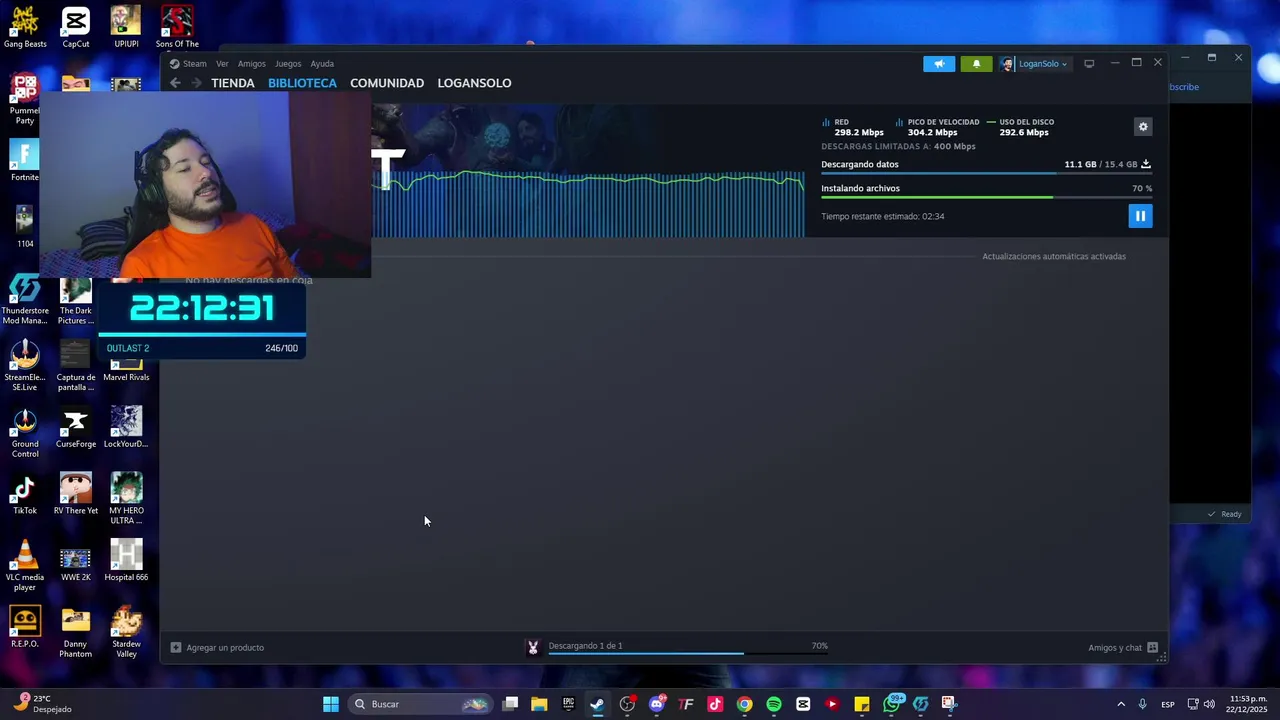The image size is (1280, 720).
Task: Open Sticky Notes from taskbar
Action: [862, 704]
